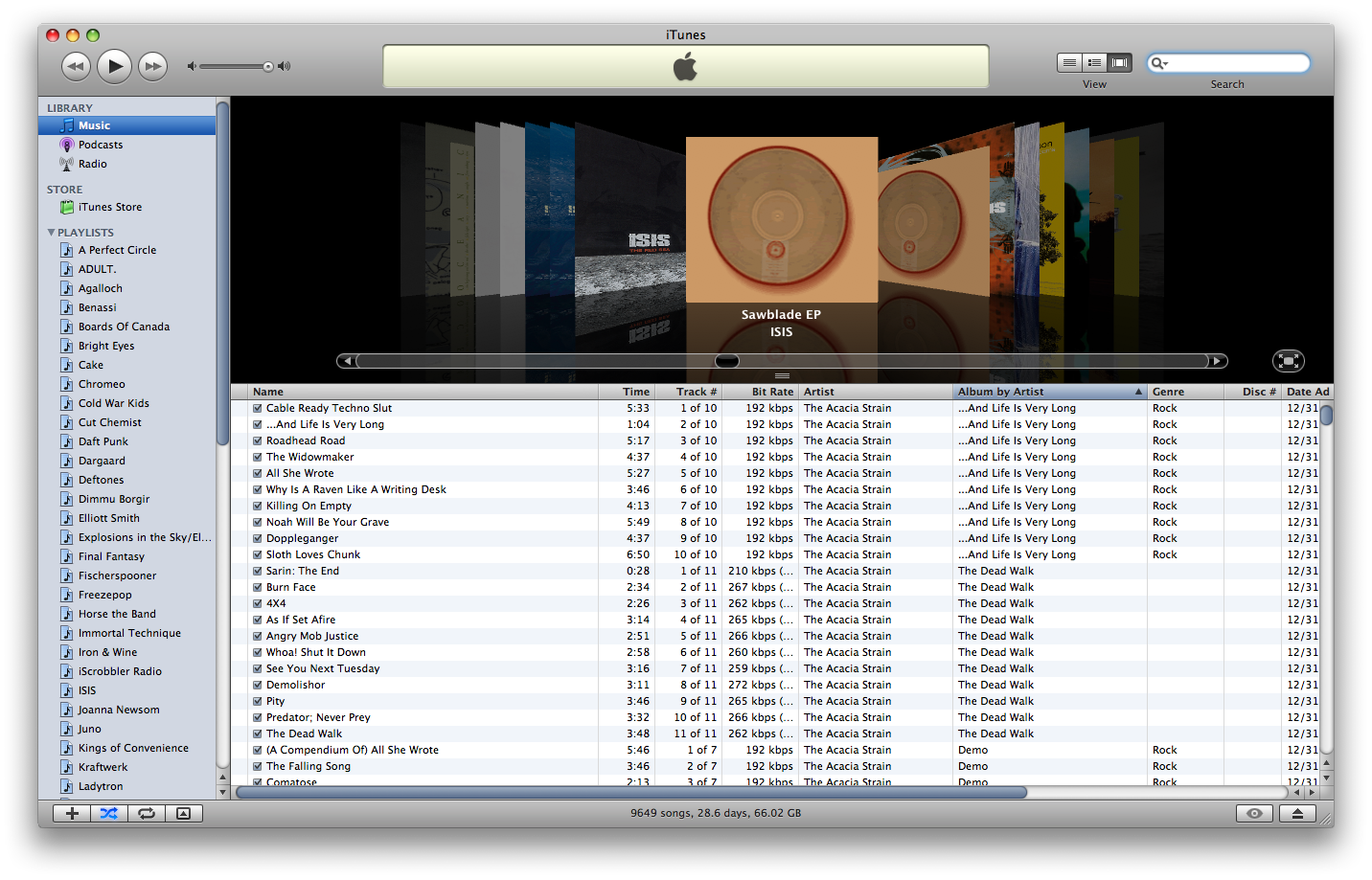Click the Juno playlist icon
The height and width of the screenshot is (880, 1372).
(67, 729)
